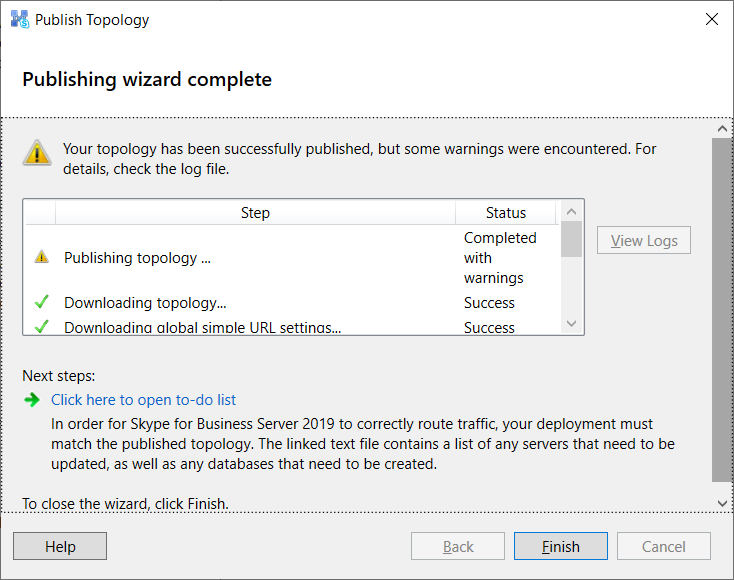Image resolution: width=734 pixels, height=580 pixels.
Task: Click the wizard page scroll-down arrow
Action: coord(722,503)
